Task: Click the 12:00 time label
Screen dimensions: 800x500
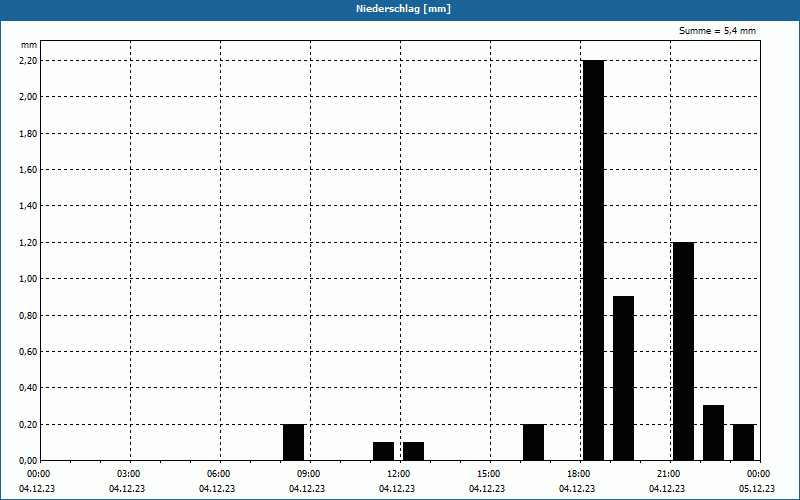Action: pos(399,474)
